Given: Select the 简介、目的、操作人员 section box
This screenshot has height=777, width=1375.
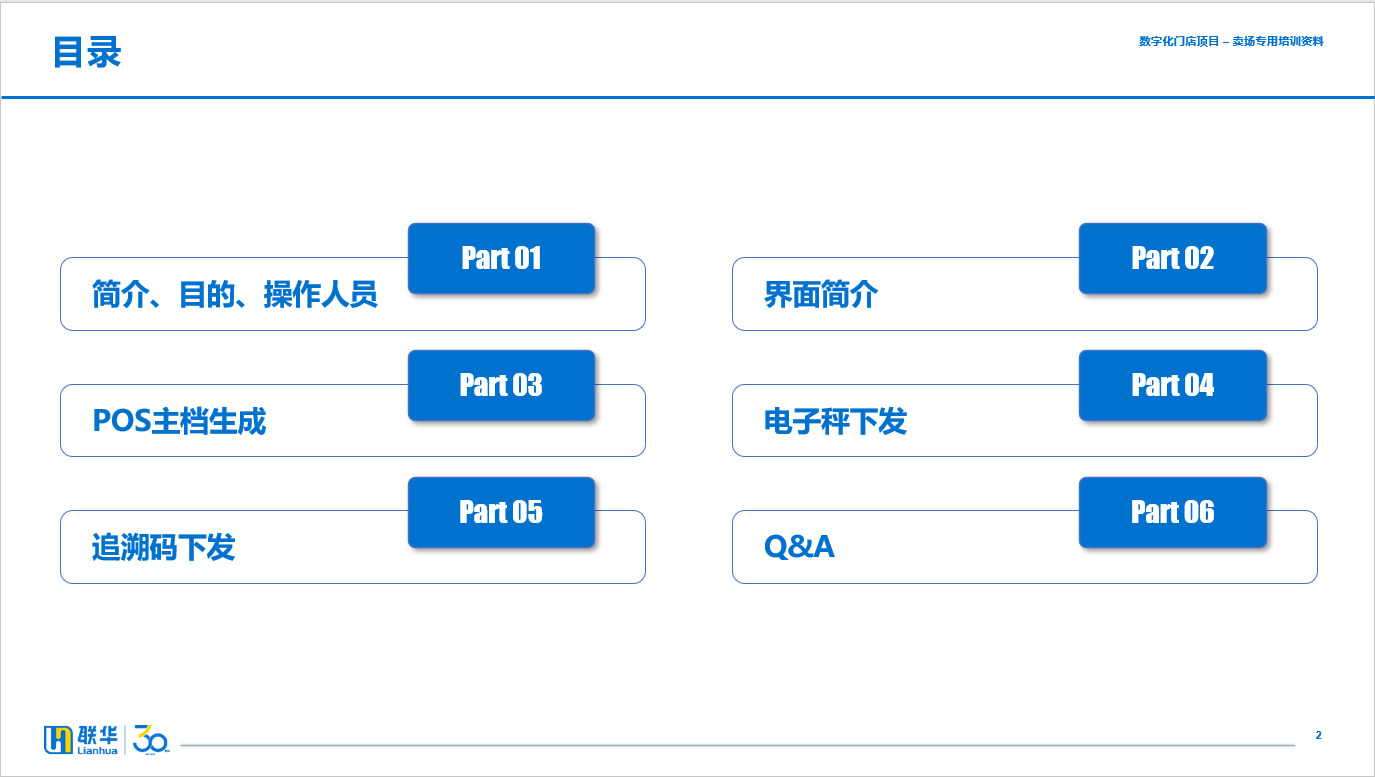Looking at the screenshot, I should [x=352, y=294].
